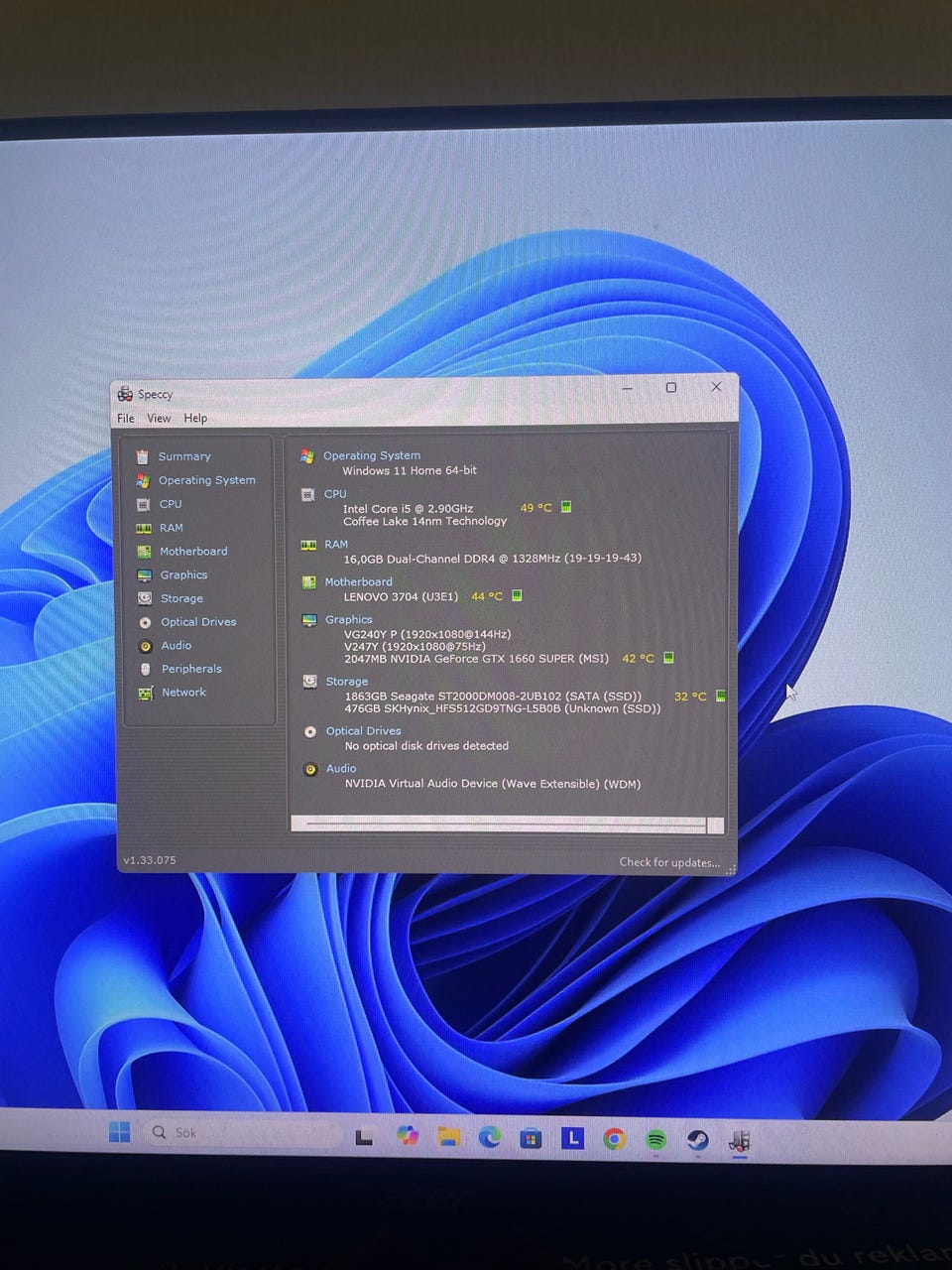Open the View menu
The height and width of the screenshot is (1270, 952).
(x=159, y=419)
